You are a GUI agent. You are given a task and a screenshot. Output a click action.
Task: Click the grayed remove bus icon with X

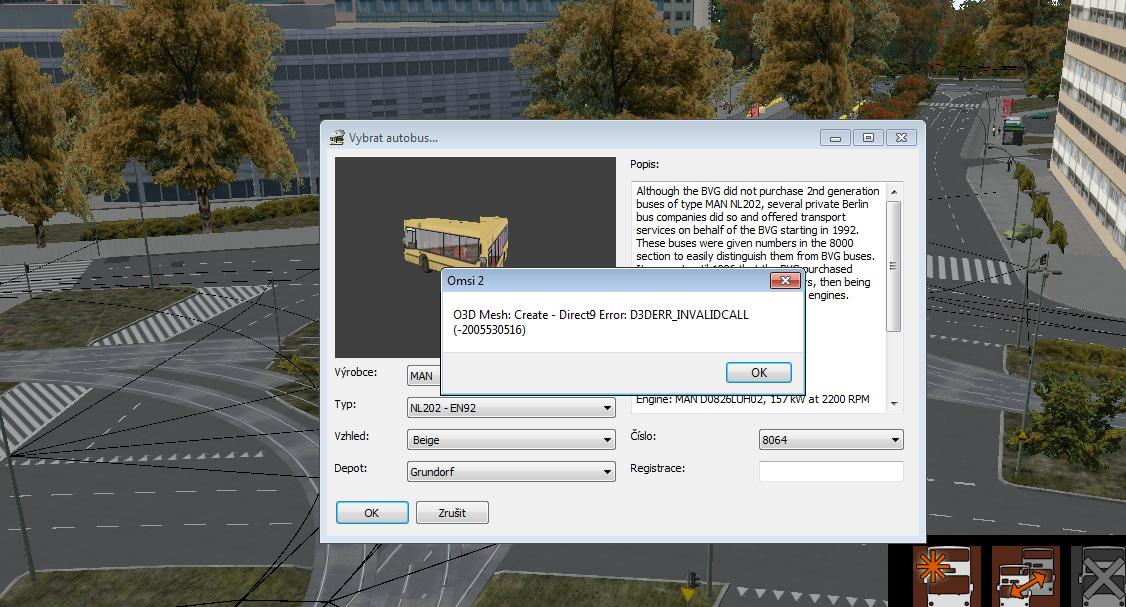click(1099, 577)
